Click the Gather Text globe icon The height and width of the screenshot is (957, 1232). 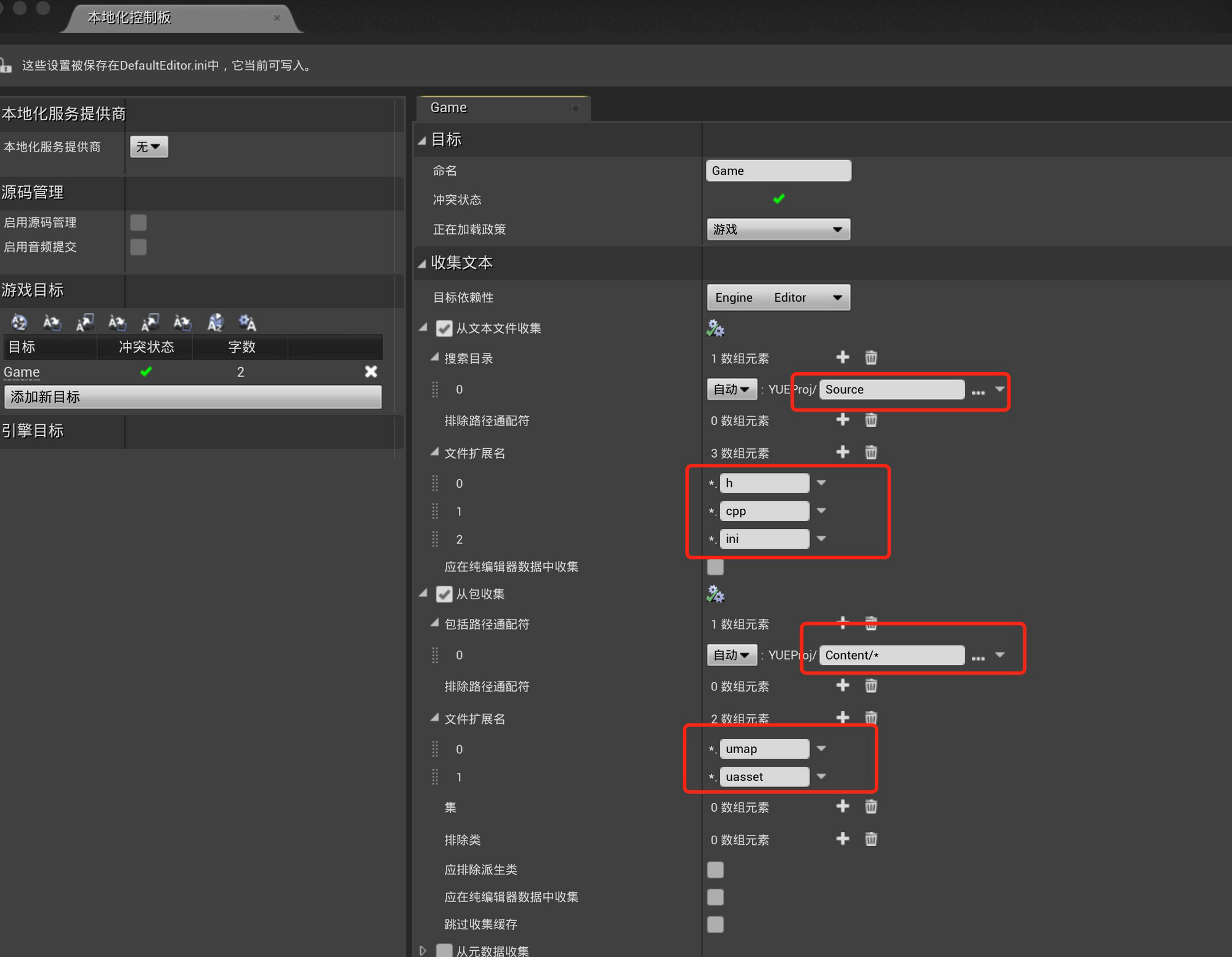tap(19, 322)
